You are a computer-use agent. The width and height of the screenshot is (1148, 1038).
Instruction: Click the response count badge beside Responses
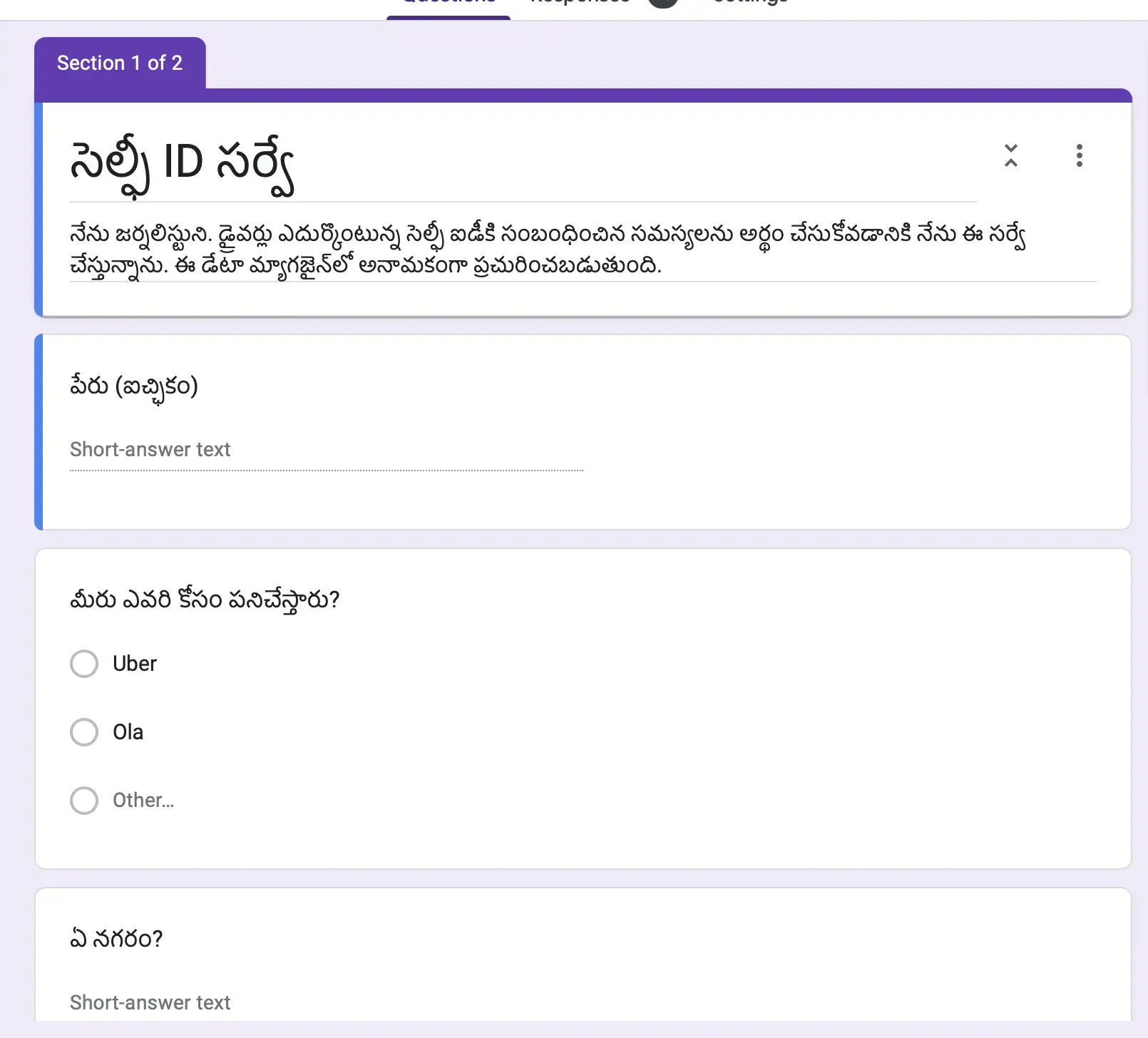pos(662,3)
